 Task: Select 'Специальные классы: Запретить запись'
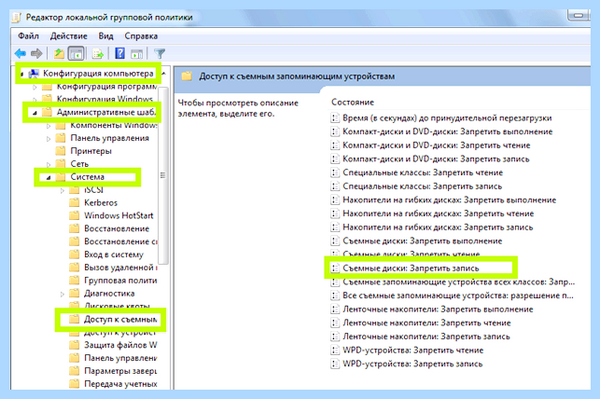click(x=422, y=186)
